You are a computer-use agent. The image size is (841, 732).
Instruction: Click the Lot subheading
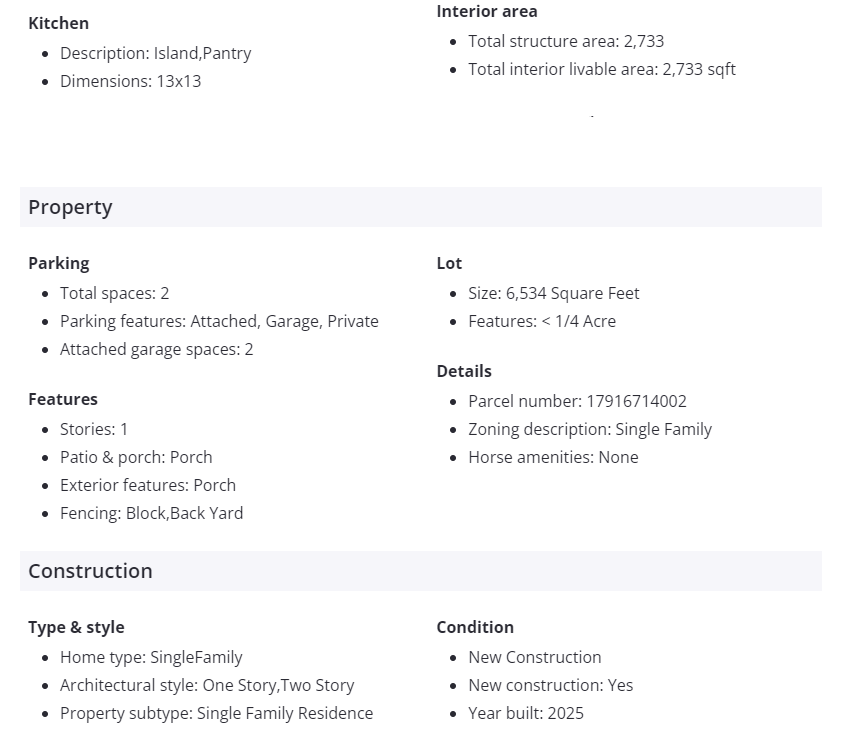[x=449, y=263]
